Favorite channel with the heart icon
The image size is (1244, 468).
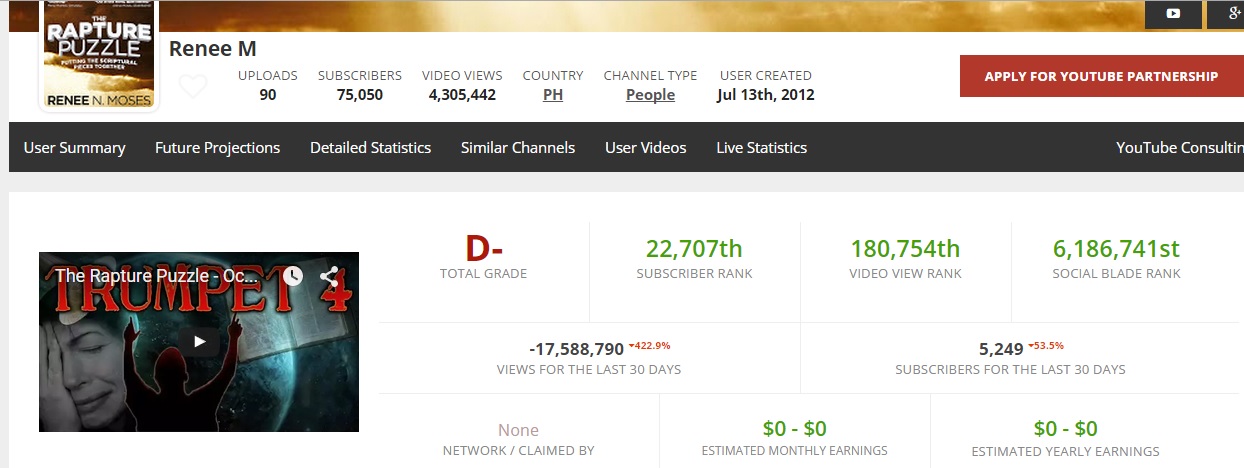point(193,86)
